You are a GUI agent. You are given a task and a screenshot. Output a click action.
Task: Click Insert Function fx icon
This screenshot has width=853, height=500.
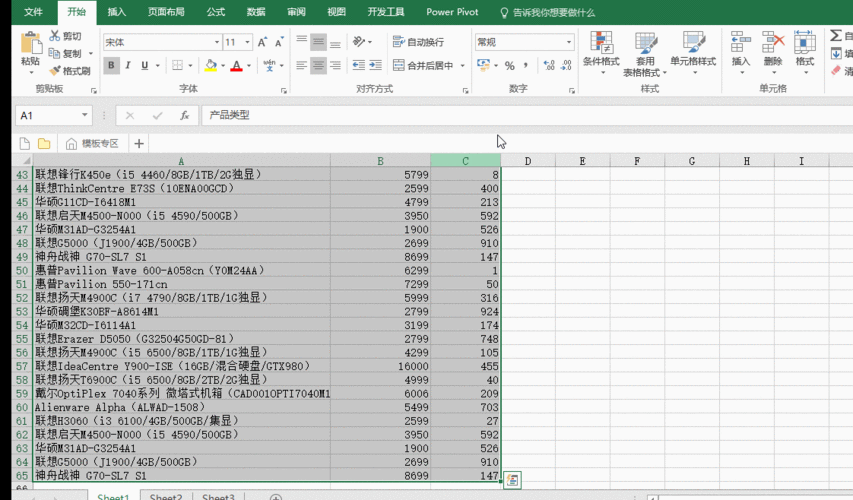click(184, 115)
